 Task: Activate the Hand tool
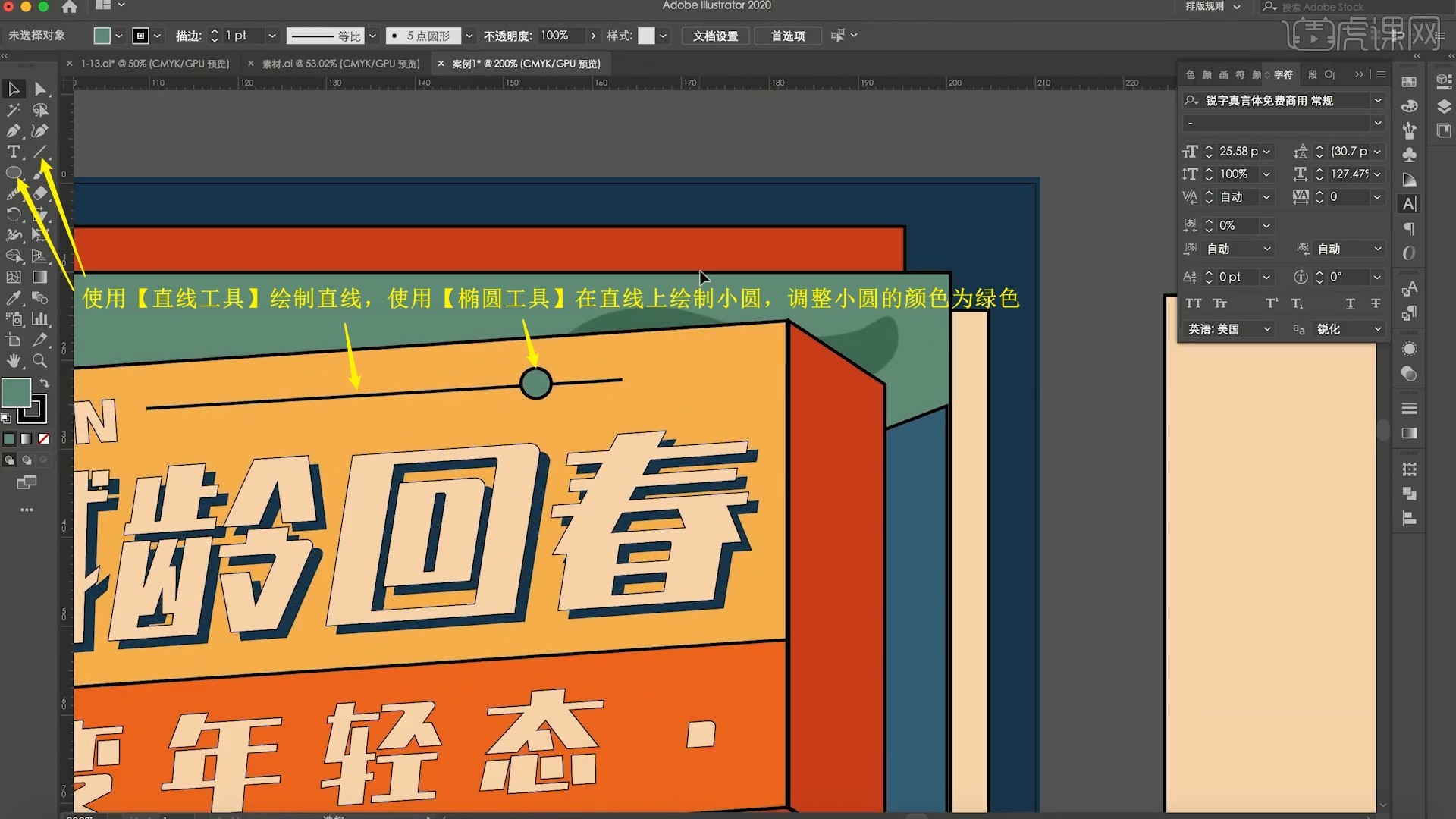[x=14, y=361]
